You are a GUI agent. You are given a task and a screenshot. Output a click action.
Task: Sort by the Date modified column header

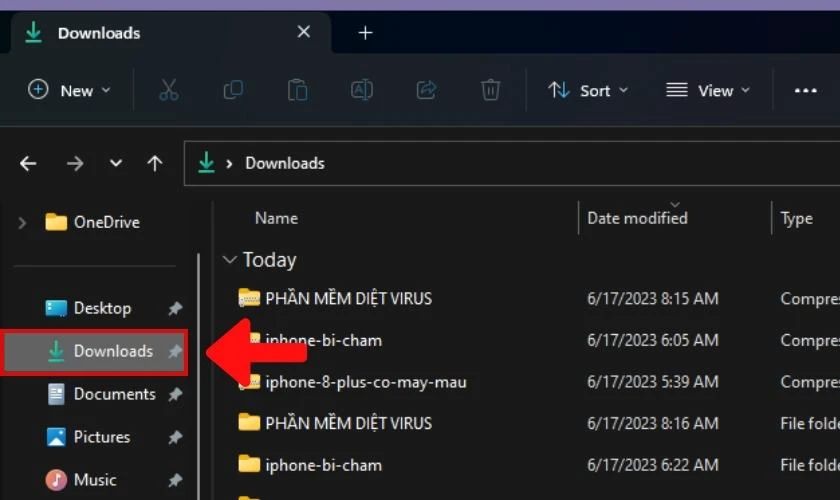pos(637,218)
